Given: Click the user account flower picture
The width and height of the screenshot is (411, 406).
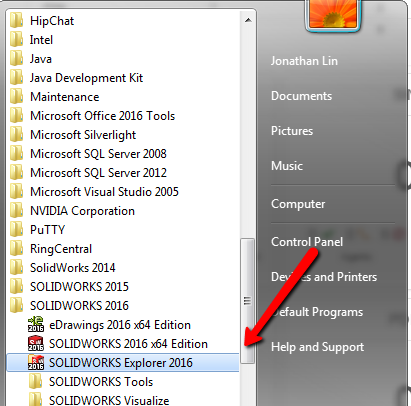Looking at the screenshot, I should tap(333, 14).
